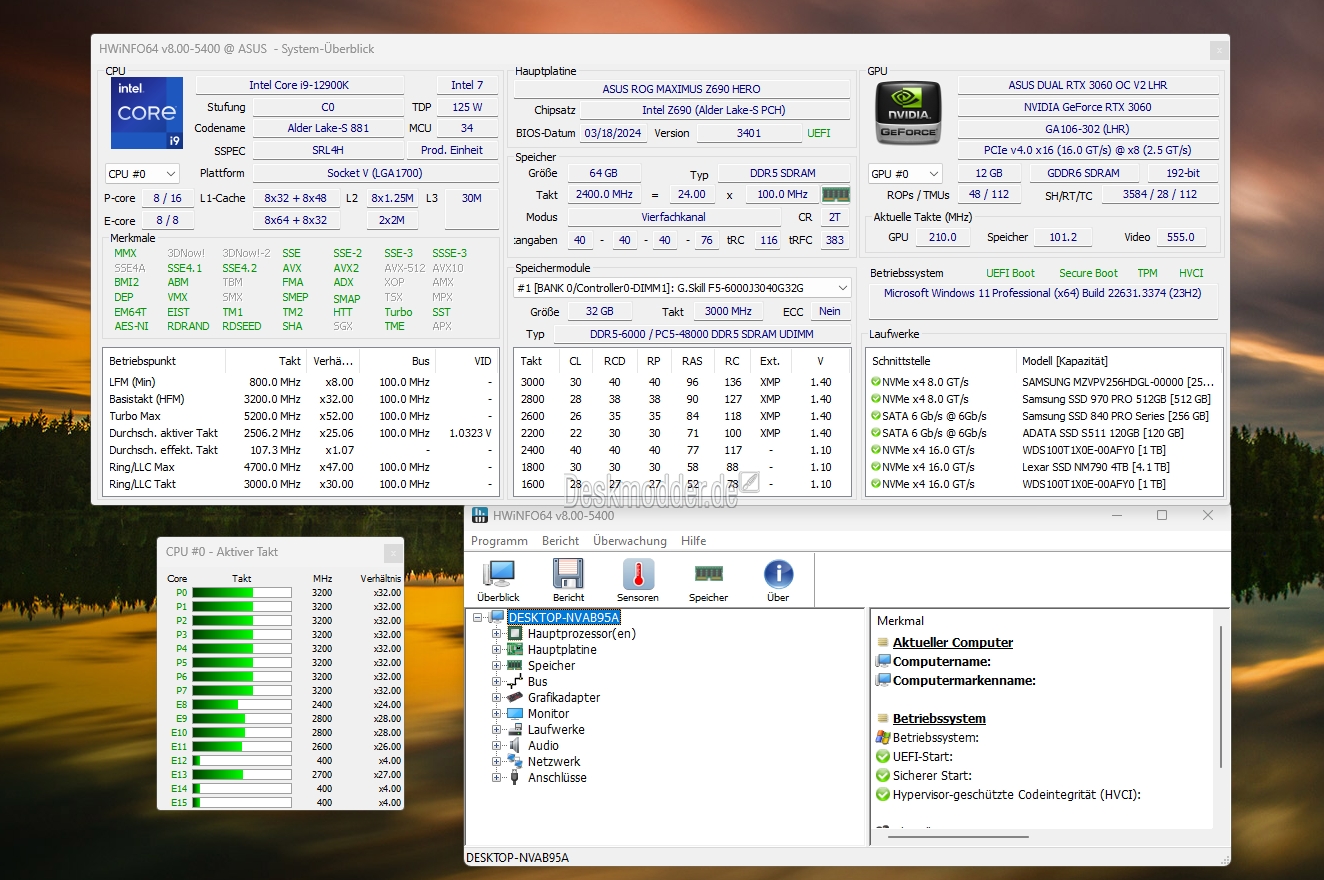
Task: Select Laufwerke tree node
Action: 556,730
